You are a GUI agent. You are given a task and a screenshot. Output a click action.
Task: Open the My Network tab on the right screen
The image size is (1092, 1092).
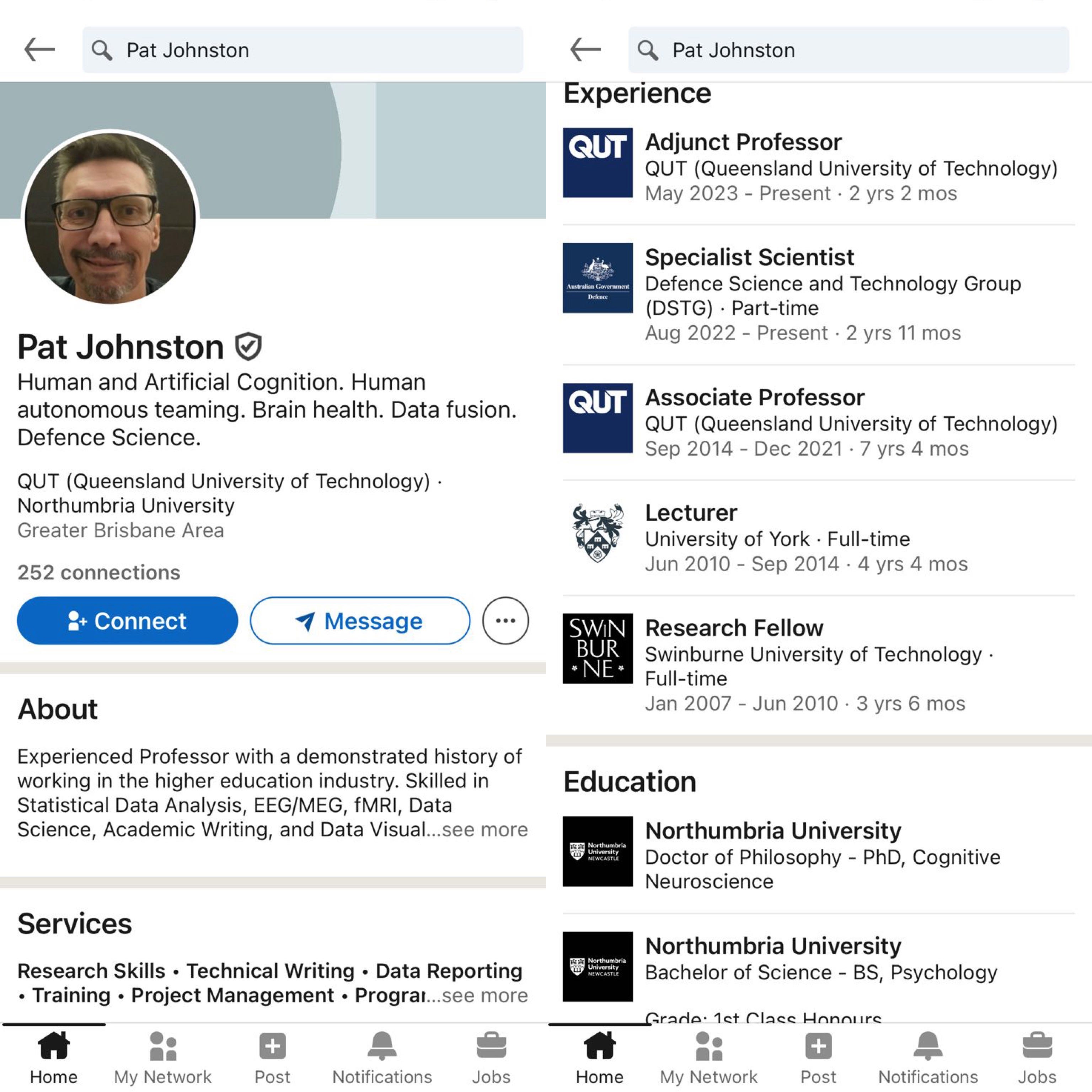709,1058
